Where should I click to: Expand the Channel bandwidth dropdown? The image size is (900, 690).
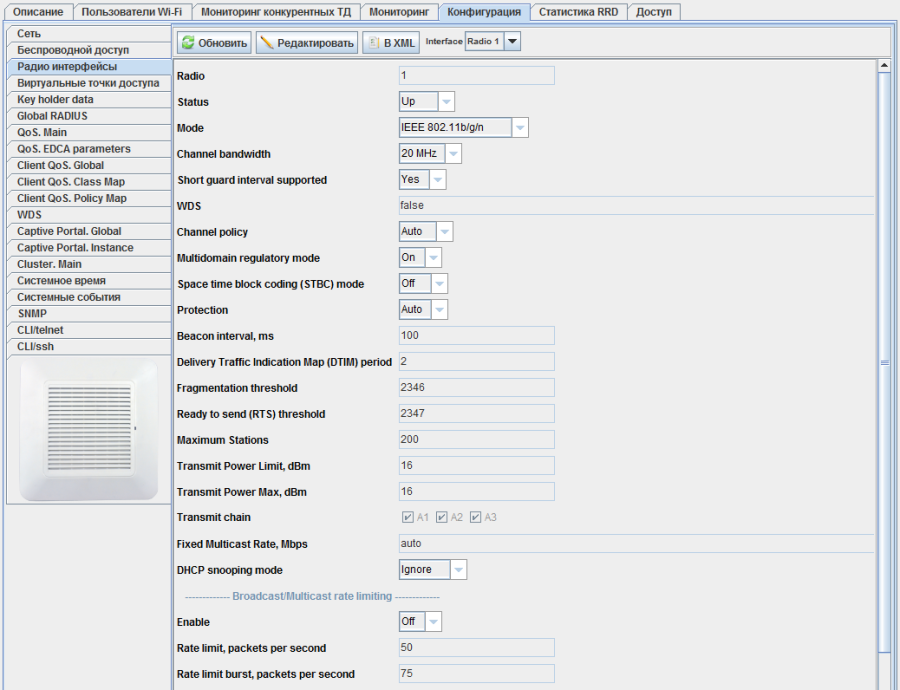coord(430,154)
